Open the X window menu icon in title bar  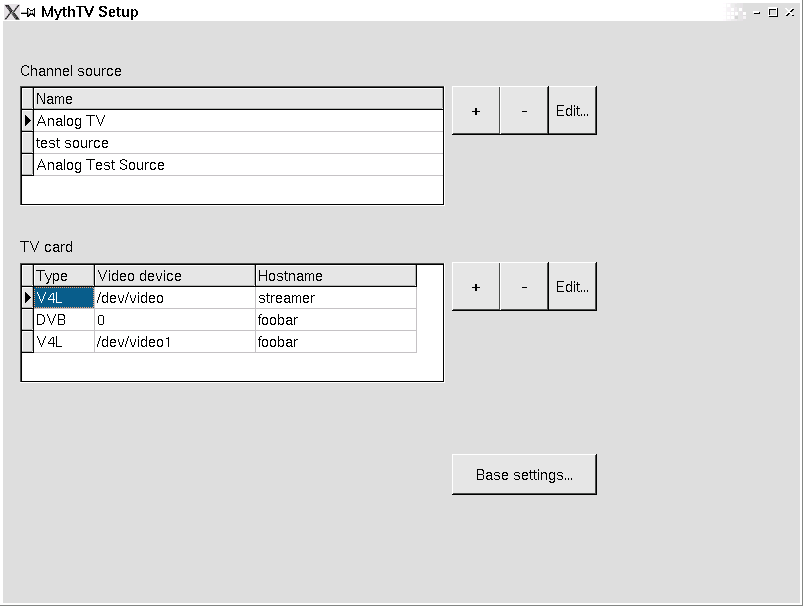click(12, 12)
